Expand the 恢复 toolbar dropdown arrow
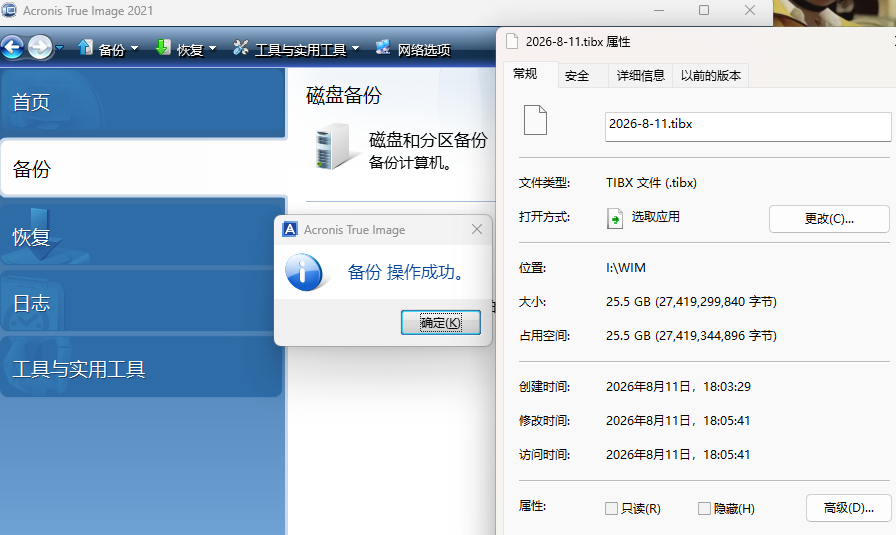Viewport: 896px width, 535px height. 213,49
